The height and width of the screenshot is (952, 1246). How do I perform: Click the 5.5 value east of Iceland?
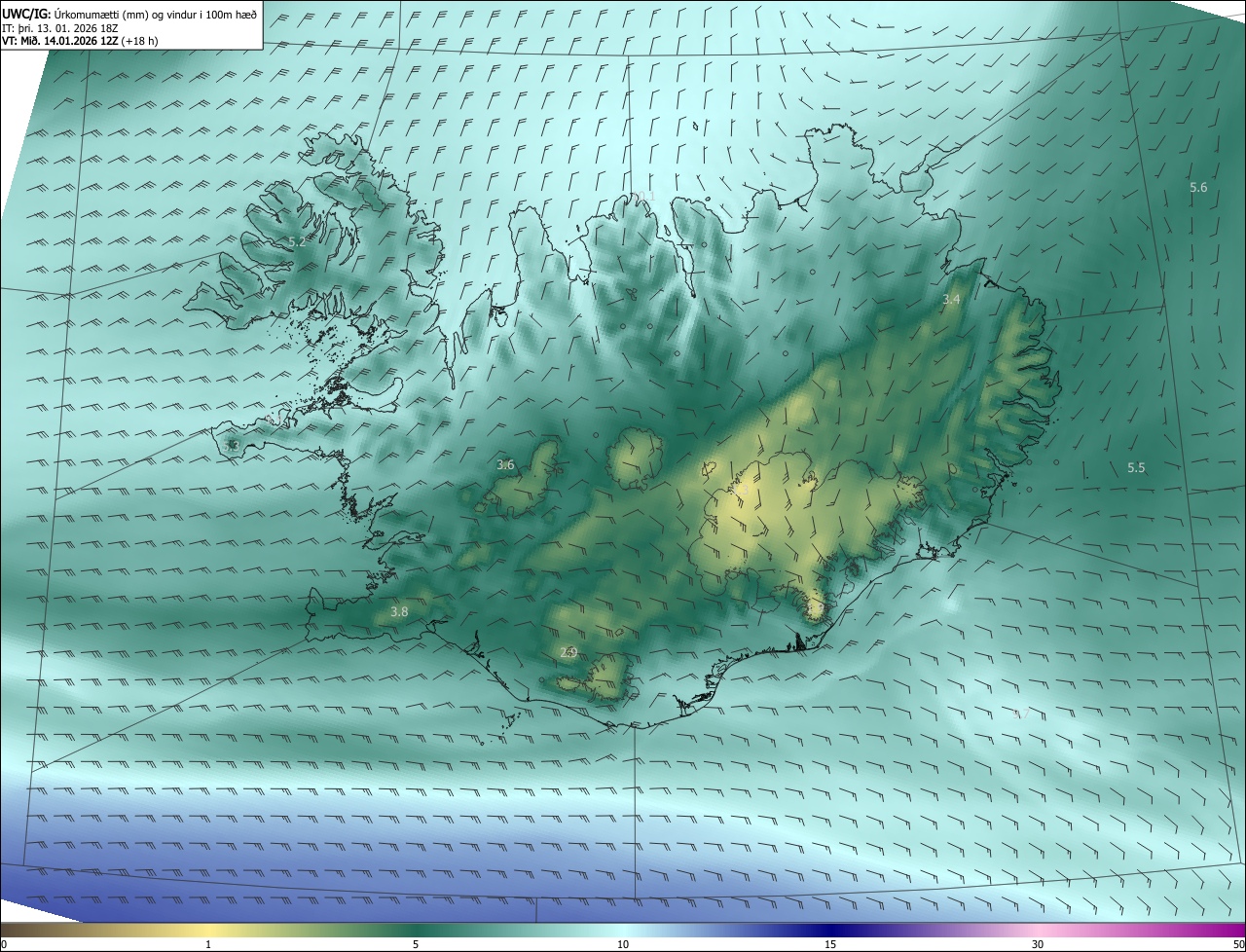[1136, 467]
